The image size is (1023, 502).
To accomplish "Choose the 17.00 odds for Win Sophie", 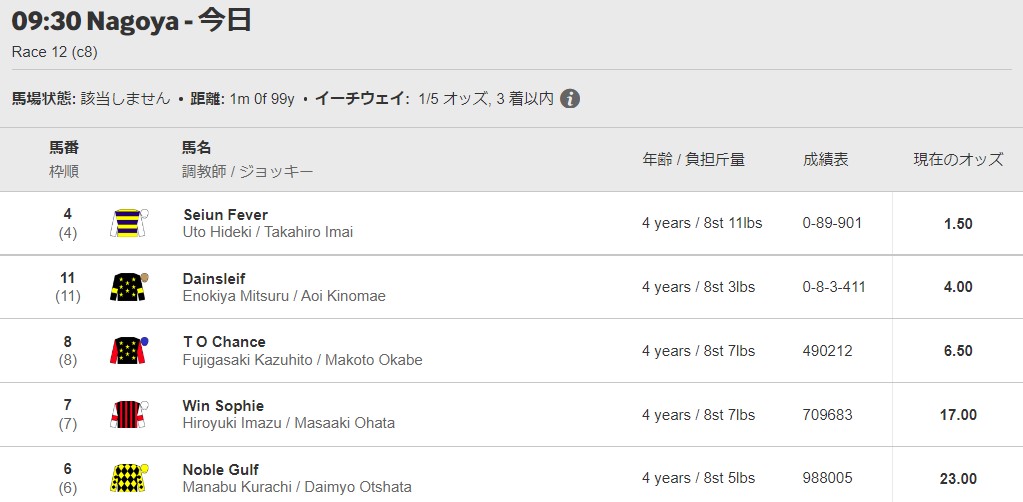I will tap(958, 415).
